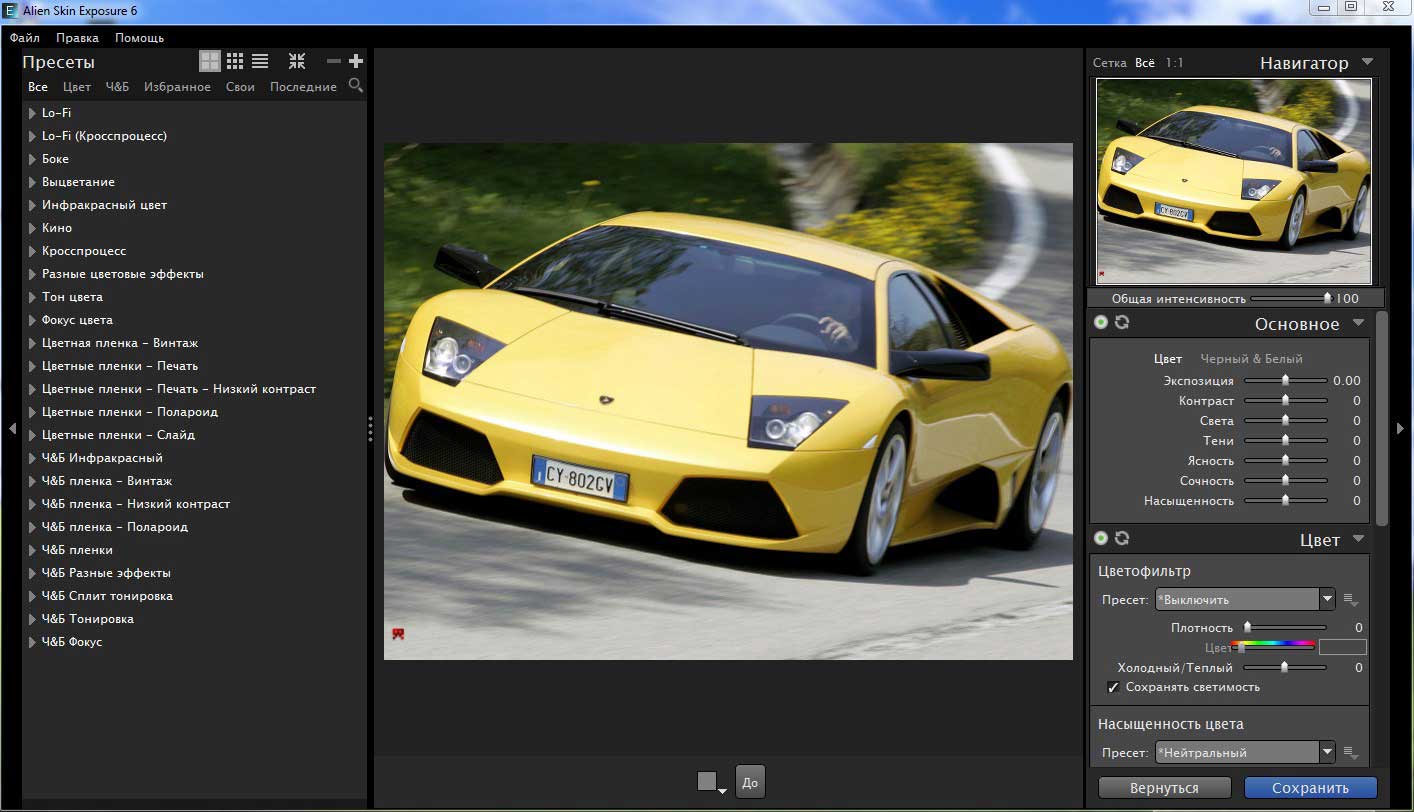Click the Вернуться button
The image size is (1414, 812).
click(x=1164, y=788)
